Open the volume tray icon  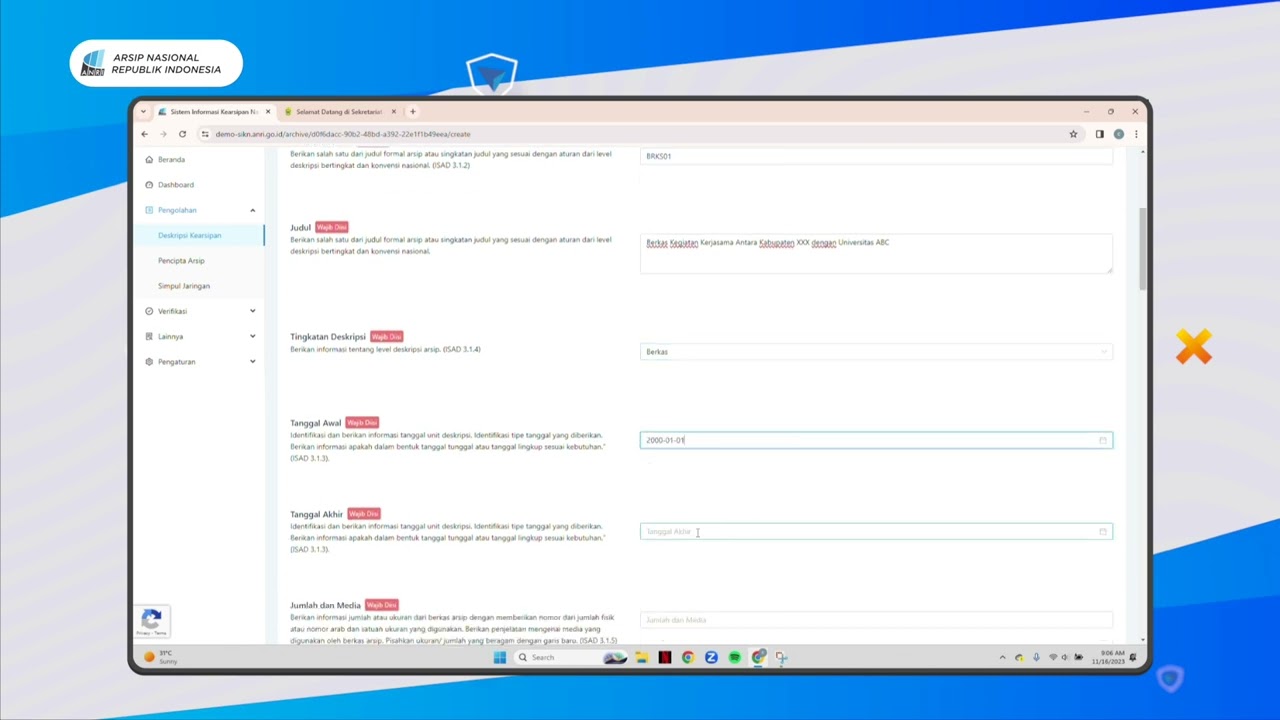[x=1065, y=657]
